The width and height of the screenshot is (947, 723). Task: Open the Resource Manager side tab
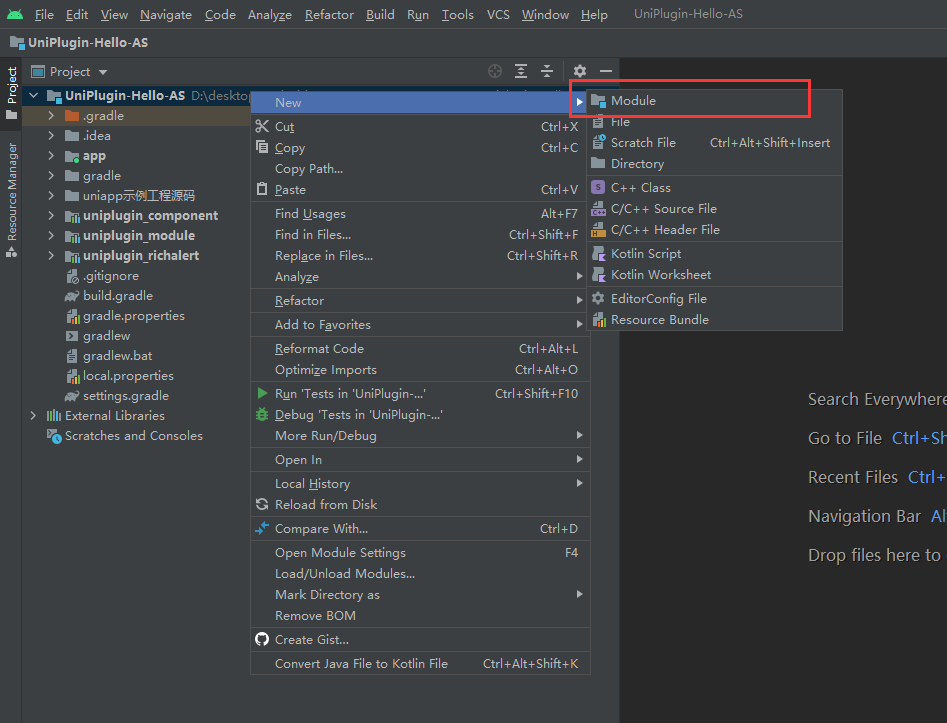[12, 192]
